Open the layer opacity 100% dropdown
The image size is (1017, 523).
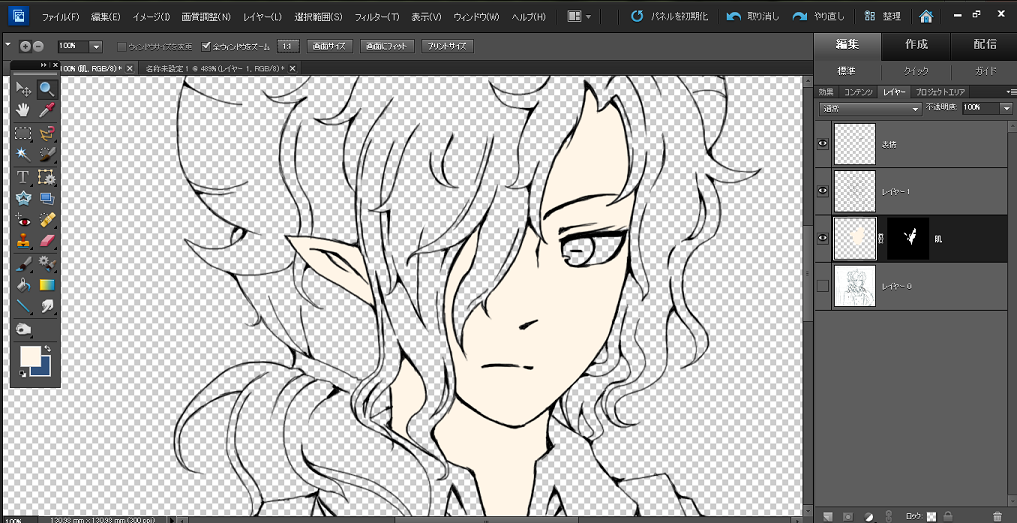click(x=1006, y=108)
